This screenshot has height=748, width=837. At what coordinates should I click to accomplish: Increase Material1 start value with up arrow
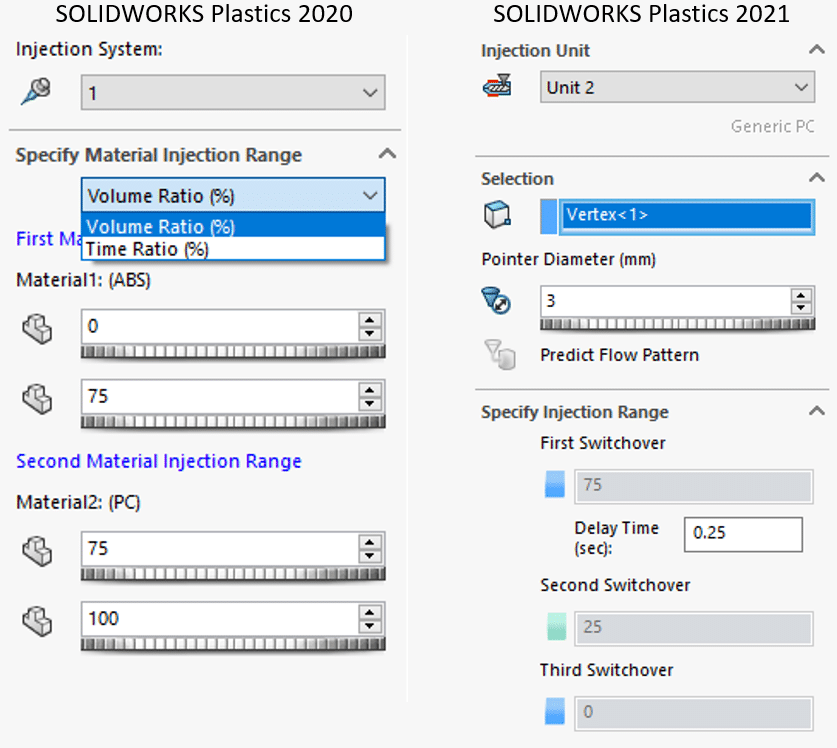point(369,320)
